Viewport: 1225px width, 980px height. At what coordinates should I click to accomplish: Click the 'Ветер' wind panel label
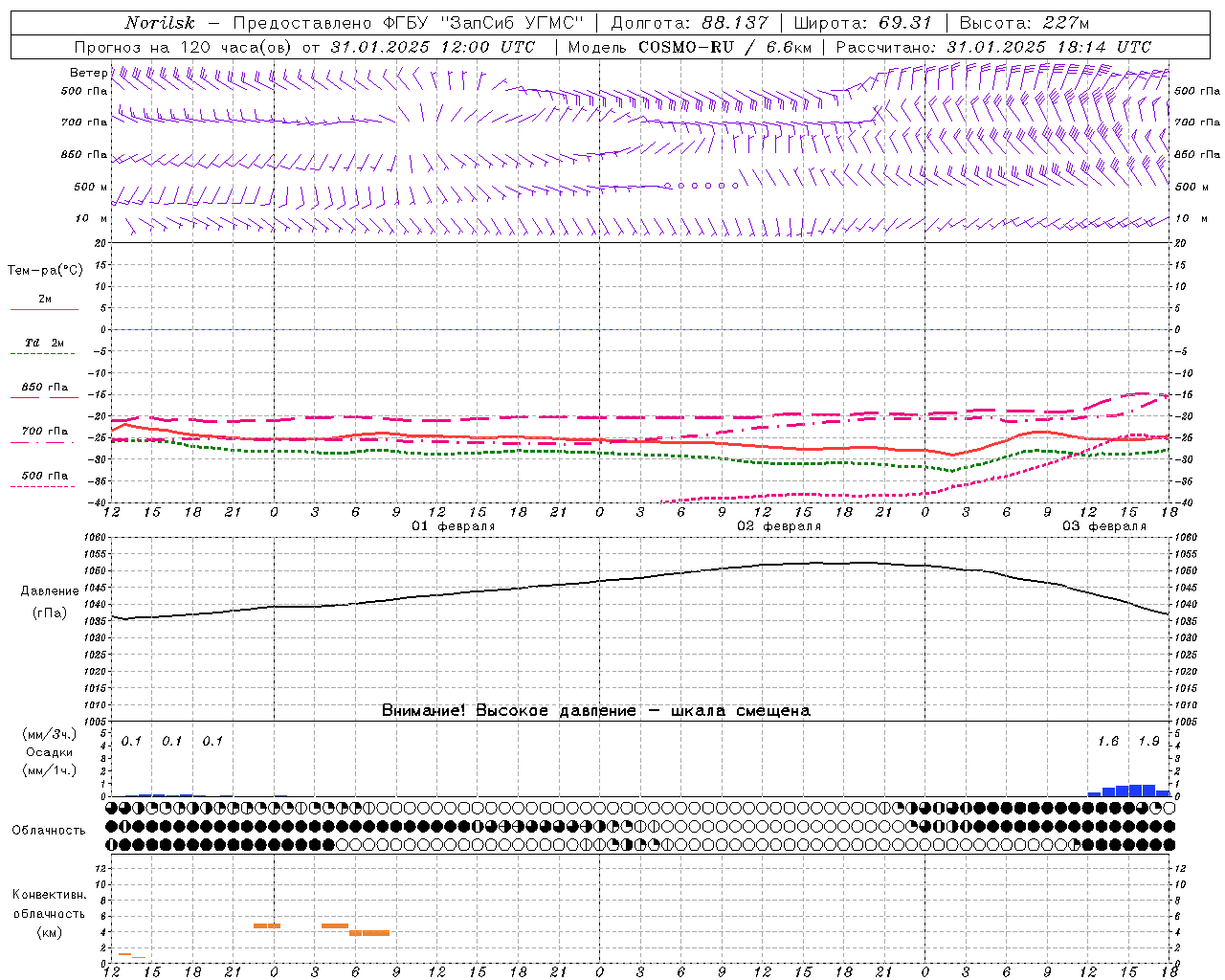tap(89, 73)
